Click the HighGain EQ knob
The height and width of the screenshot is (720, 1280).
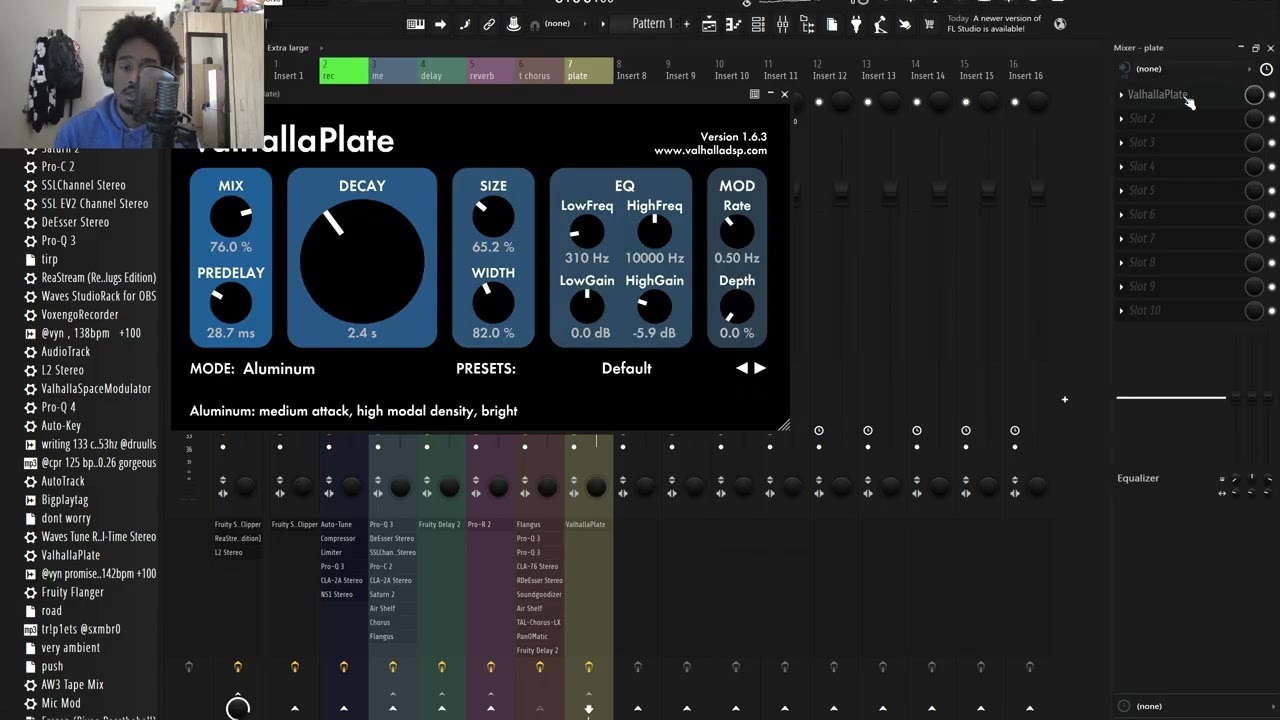pos(655,307)
